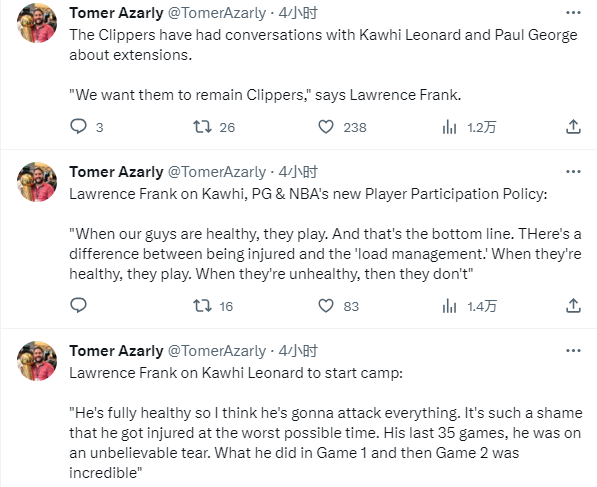Viewport: 597px width, 487px height.
Task: Click first tweet's profile avatar
Action: [x=37, y=23]
